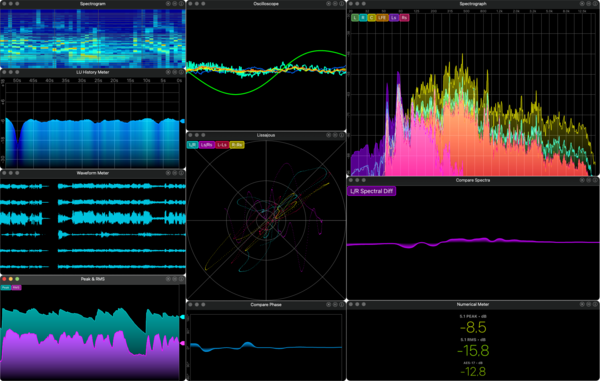Click rightmost title bar icon of Waveform Meter
600x381 pixels.
tap(181, 173)
